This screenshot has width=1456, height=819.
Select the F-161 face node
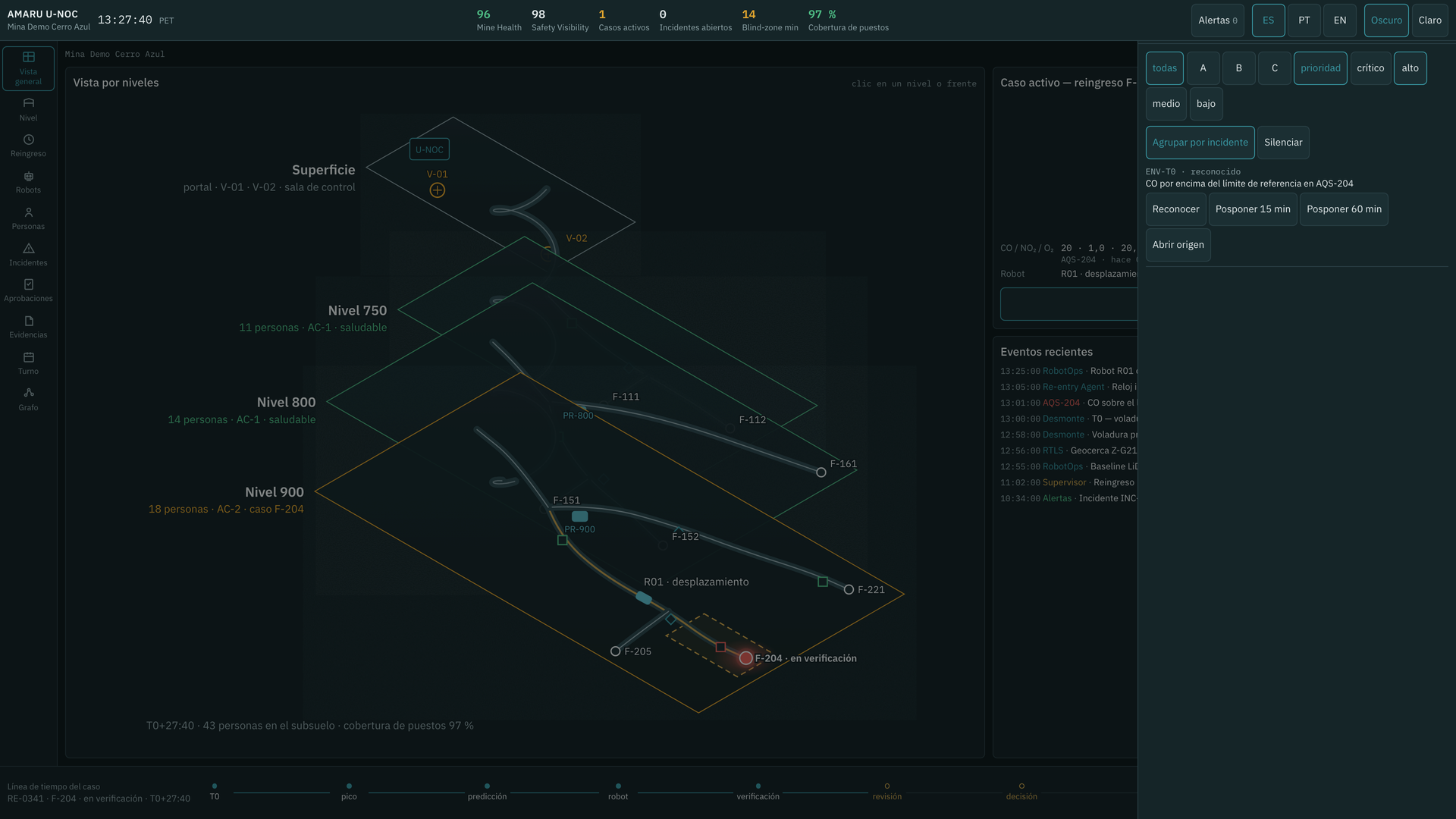coord(821,472)
